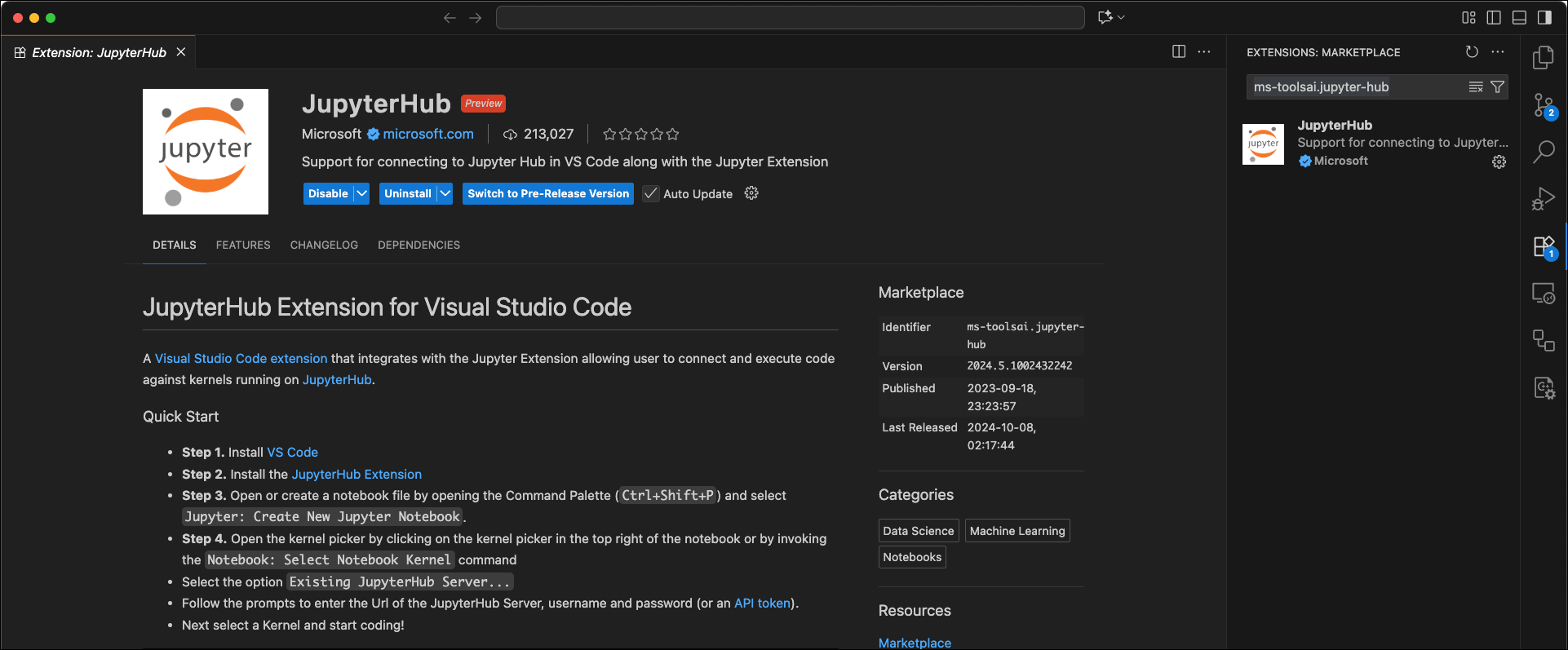This screenshot has width=1568, height=650.
Task: Open the Explorer view in activity bar
Action: pyautogui.click(x=1544, y=57)
